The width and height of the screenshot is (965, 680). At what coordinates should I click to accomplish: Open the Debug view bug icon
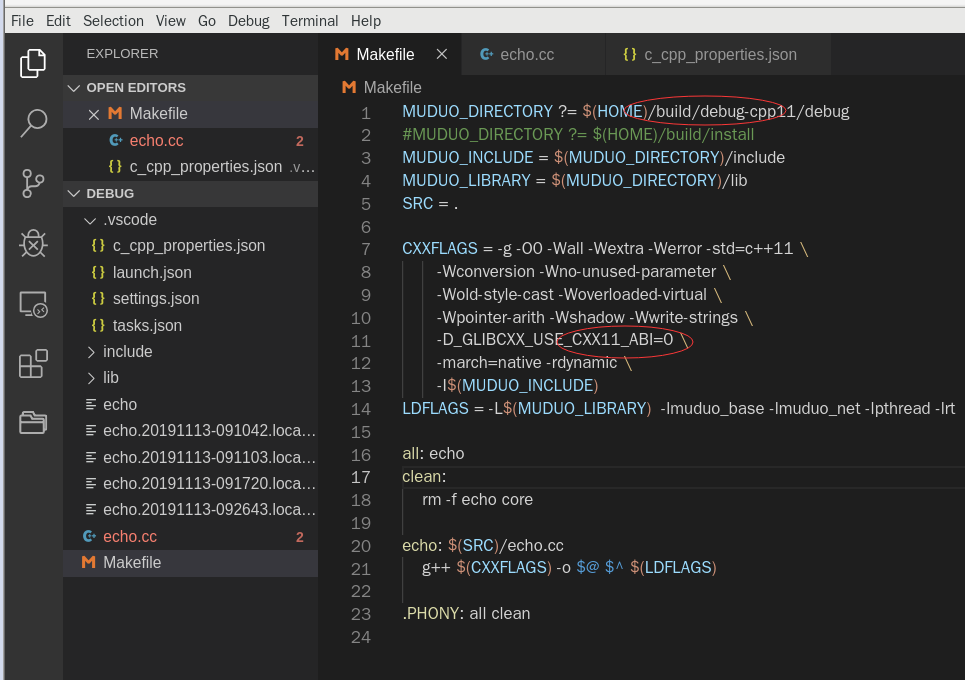click(x=33, y=243)
